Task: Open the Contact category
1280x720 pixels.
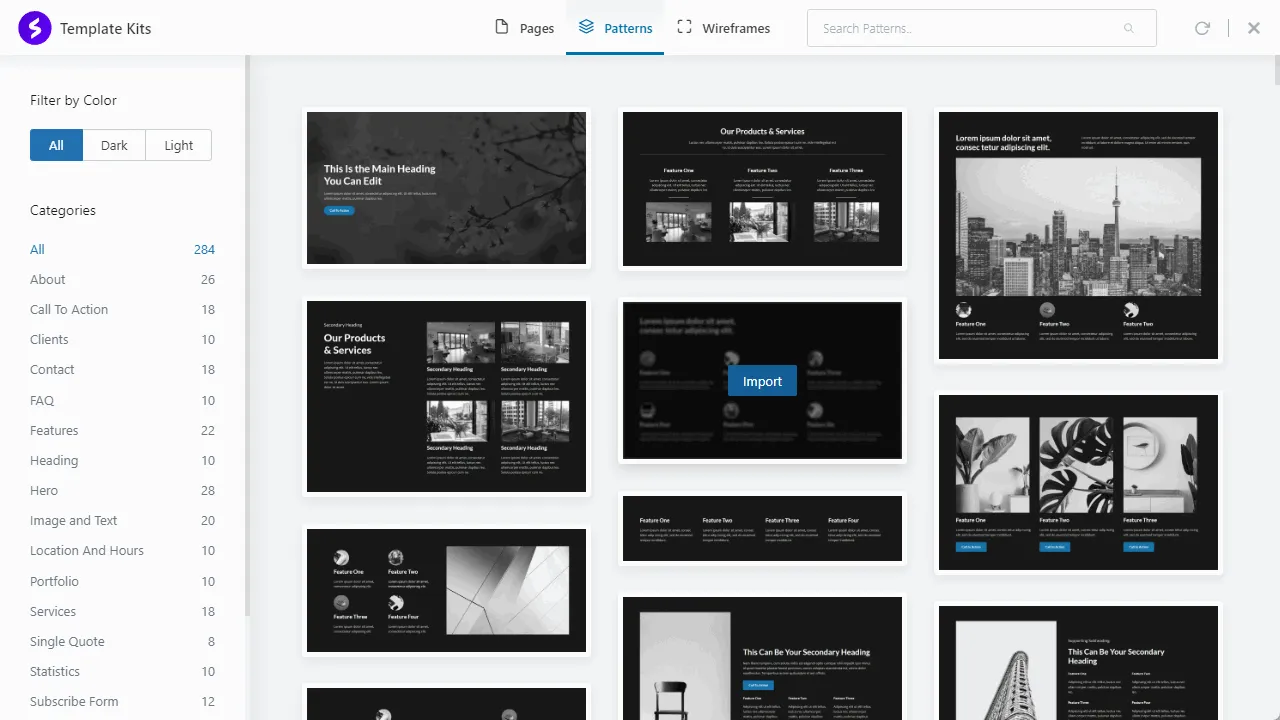Action: (x=122, y=370)
